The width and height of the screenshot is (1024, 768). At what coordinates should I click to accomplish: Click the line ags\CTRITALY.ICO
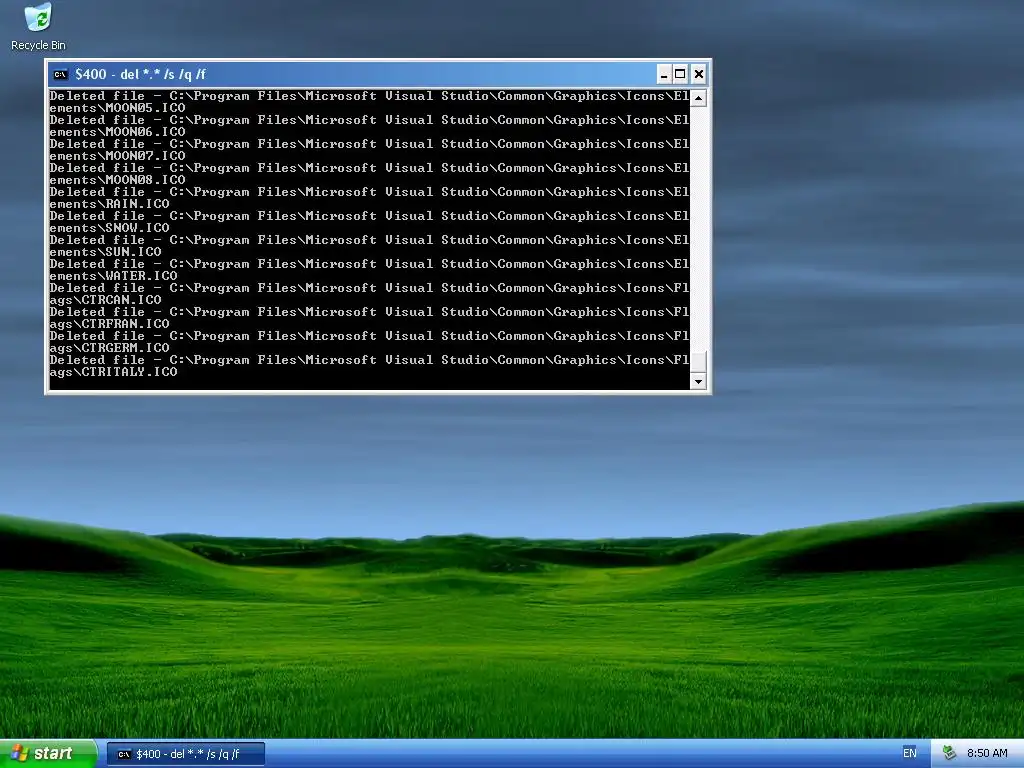(114, 372)
